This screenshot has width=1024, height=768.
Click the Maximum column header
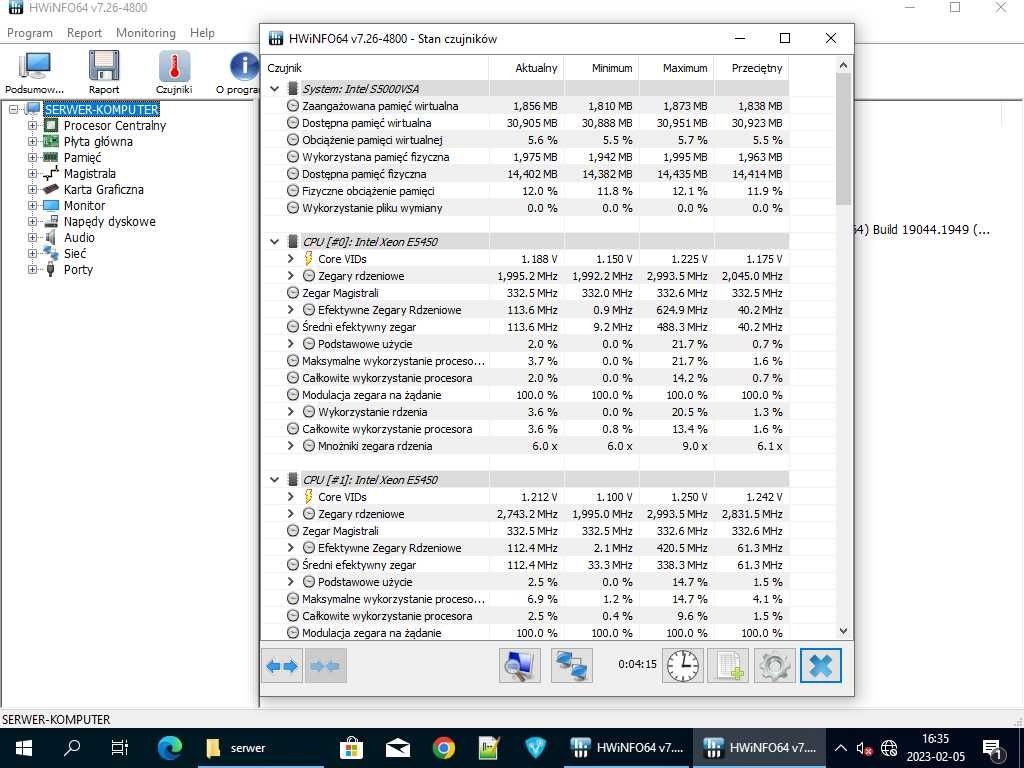coord(677,68)
